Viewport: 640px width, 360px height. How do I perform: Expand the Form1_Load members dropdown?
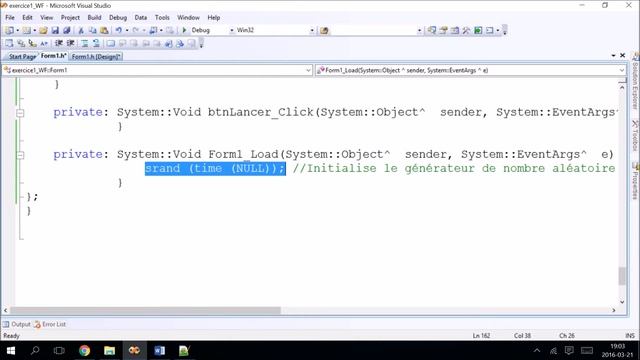coord(622,71)
